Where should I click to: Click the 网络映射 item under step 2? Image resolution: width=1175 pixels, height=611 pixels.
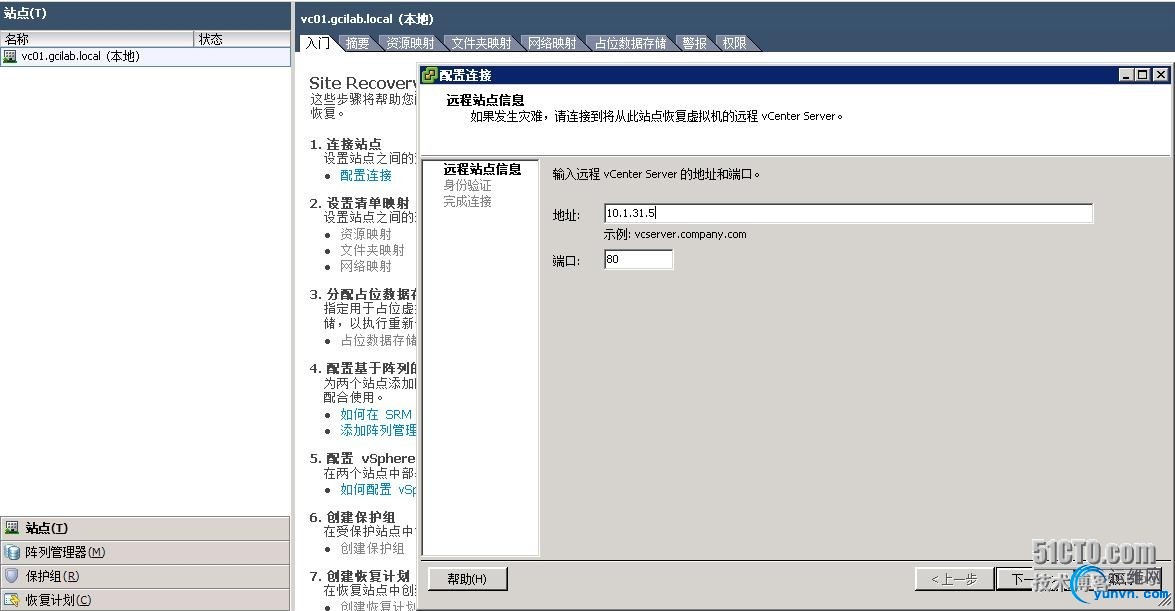pos(366,266)
